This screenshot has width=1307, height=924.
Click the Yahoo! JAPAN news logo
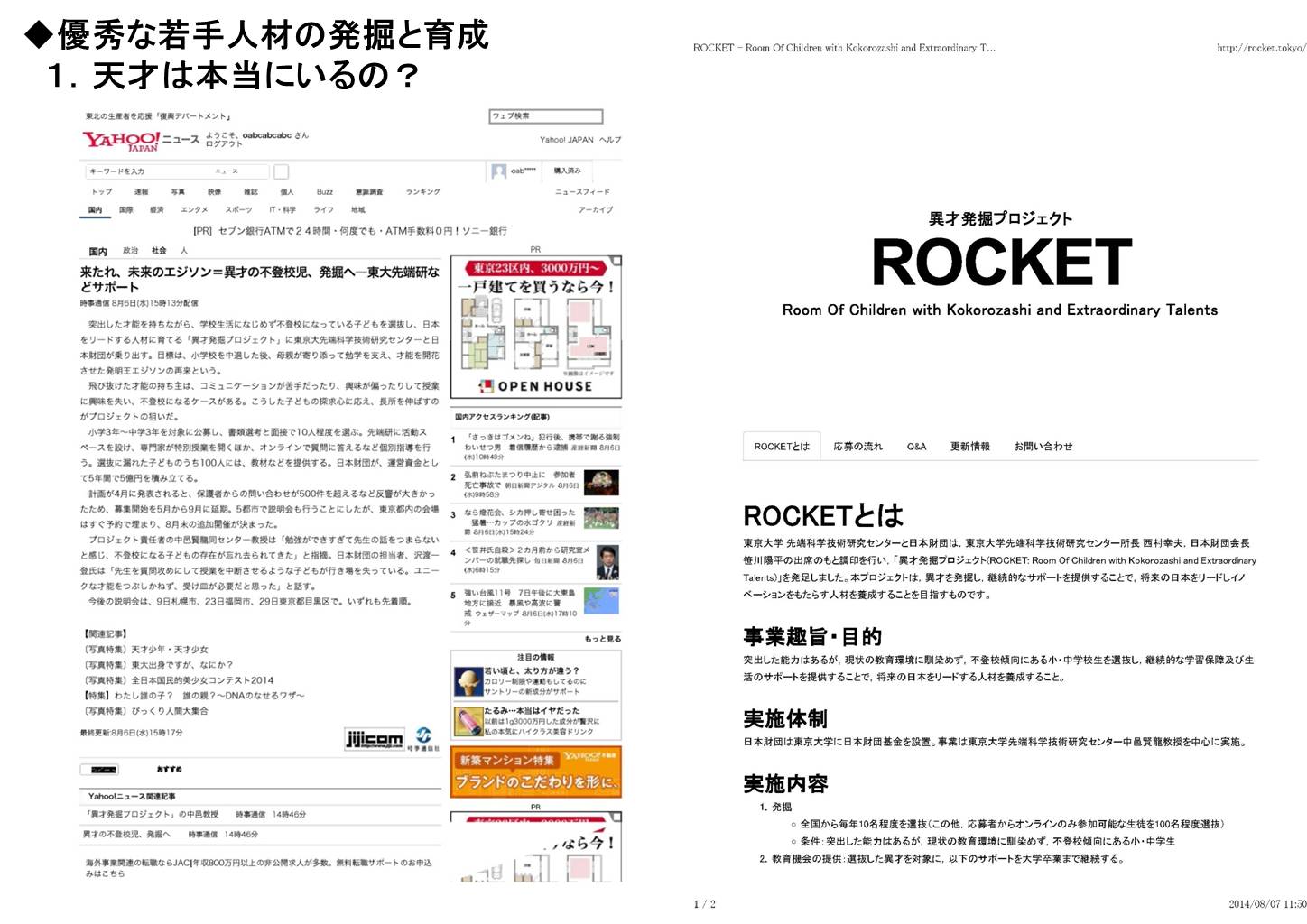point(121,140)
